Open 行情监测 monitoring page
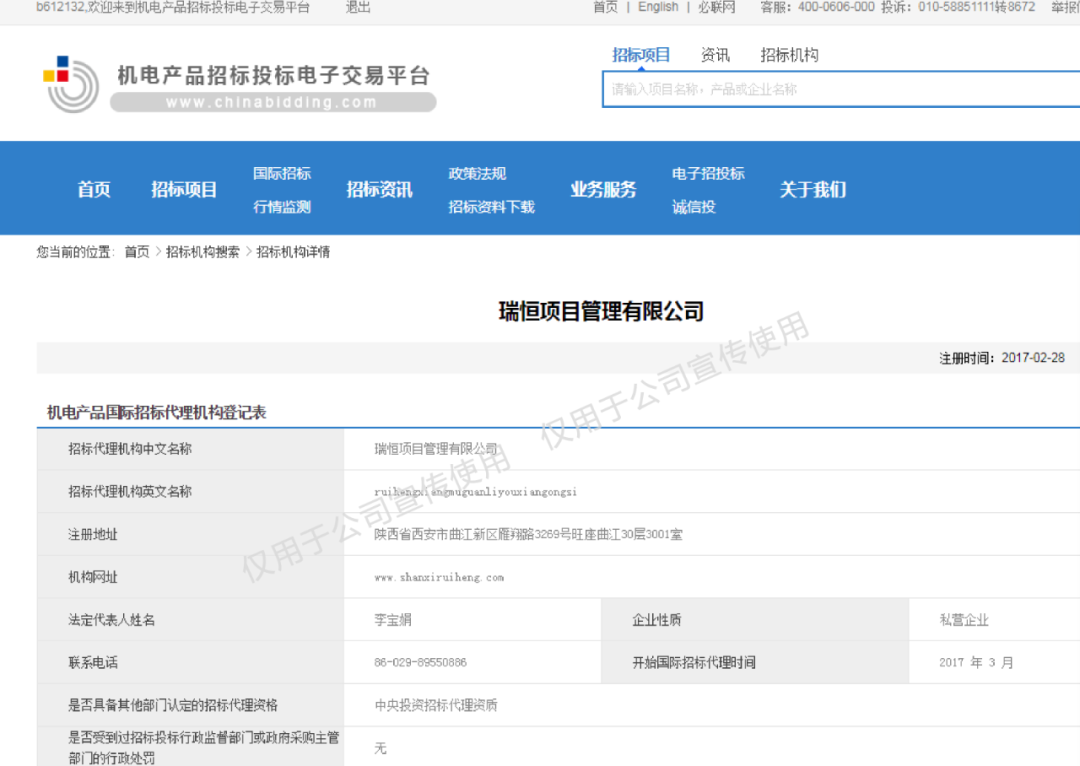This screenshot has width=1080, height=766. click(x=283, y=205)
